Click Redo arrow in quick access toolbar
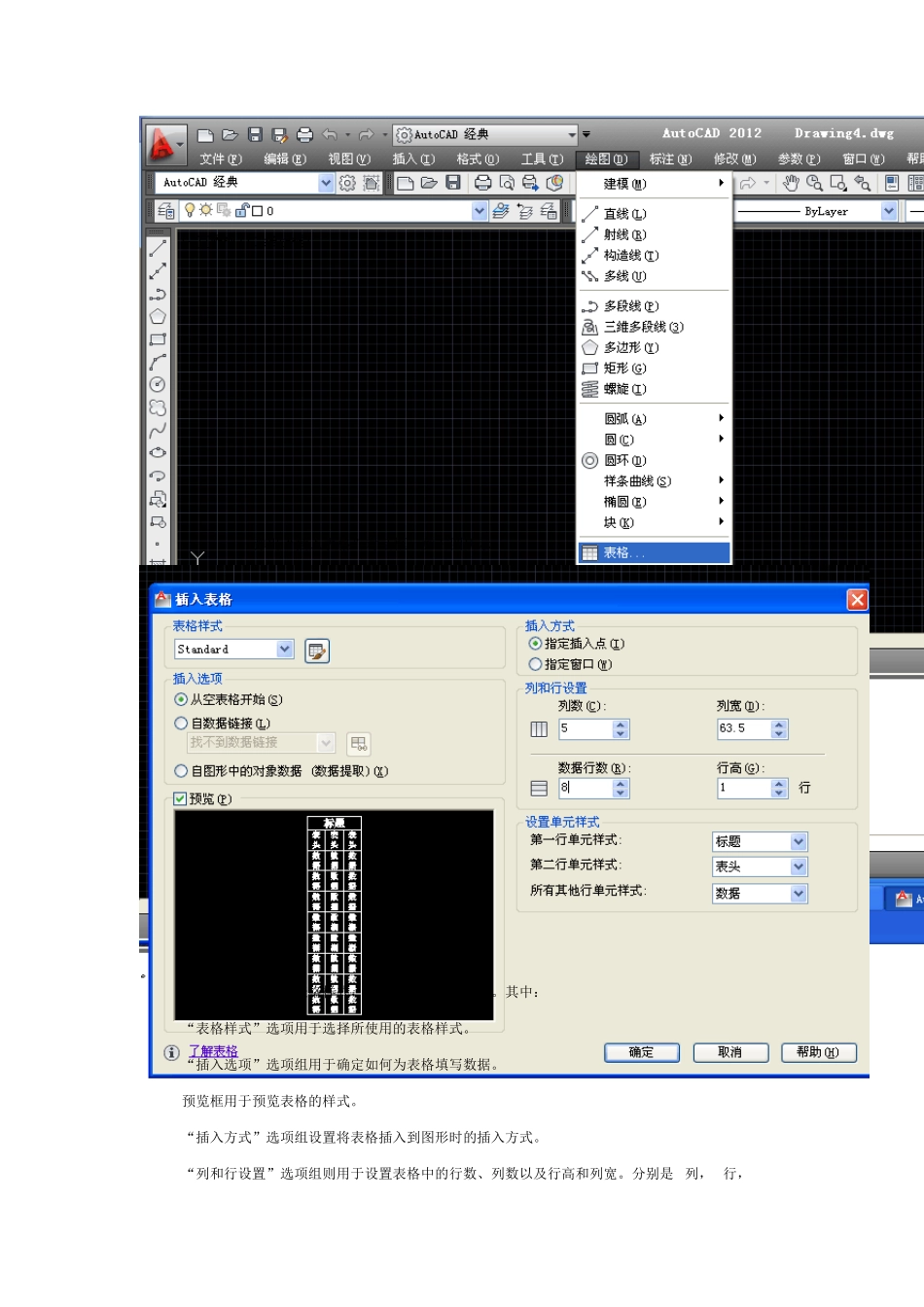Image resolution: width=924 pixels, height=1307 pixels. (366, 135)
